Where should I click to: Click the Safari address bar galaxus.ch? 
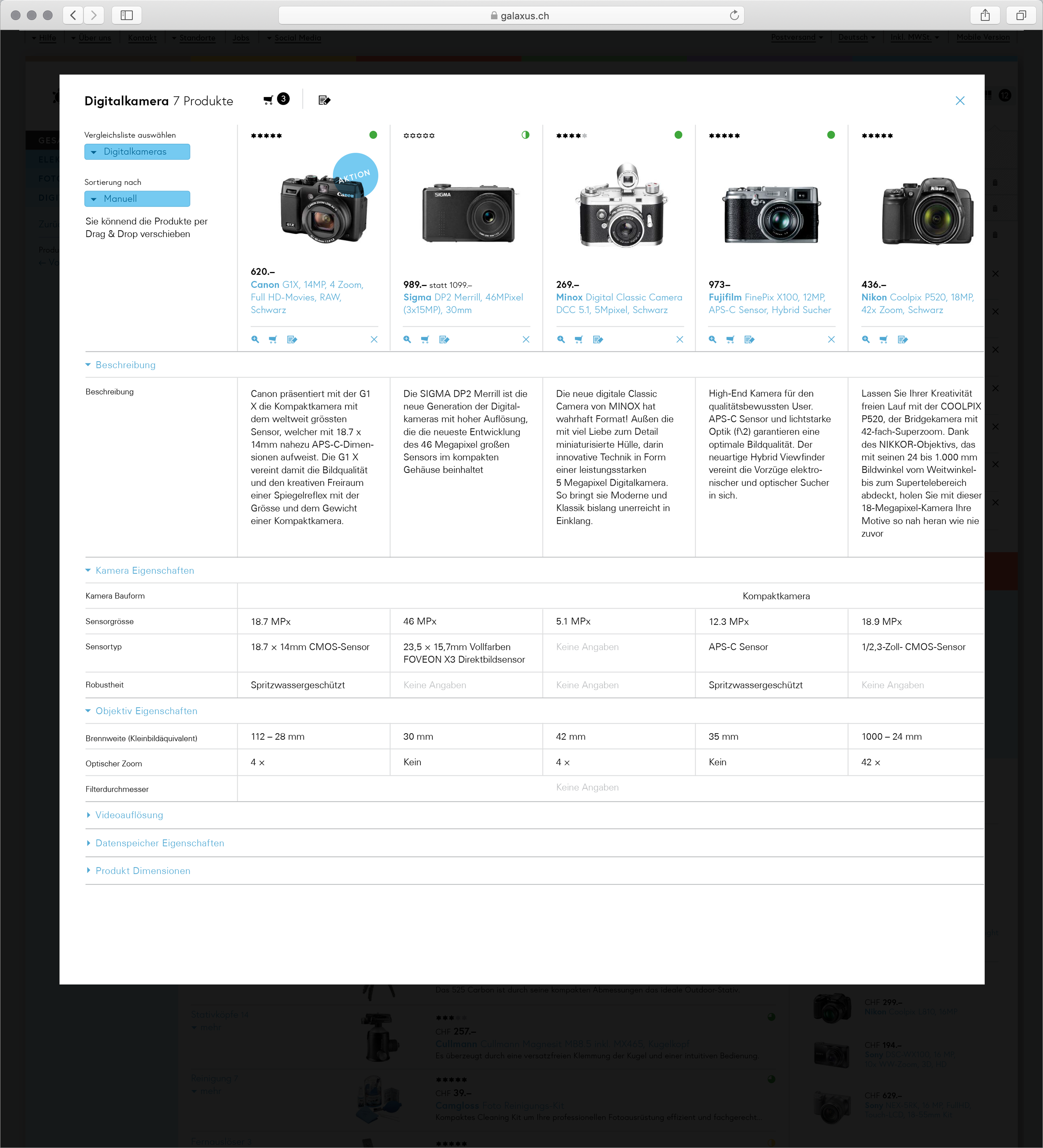point(511,15)
